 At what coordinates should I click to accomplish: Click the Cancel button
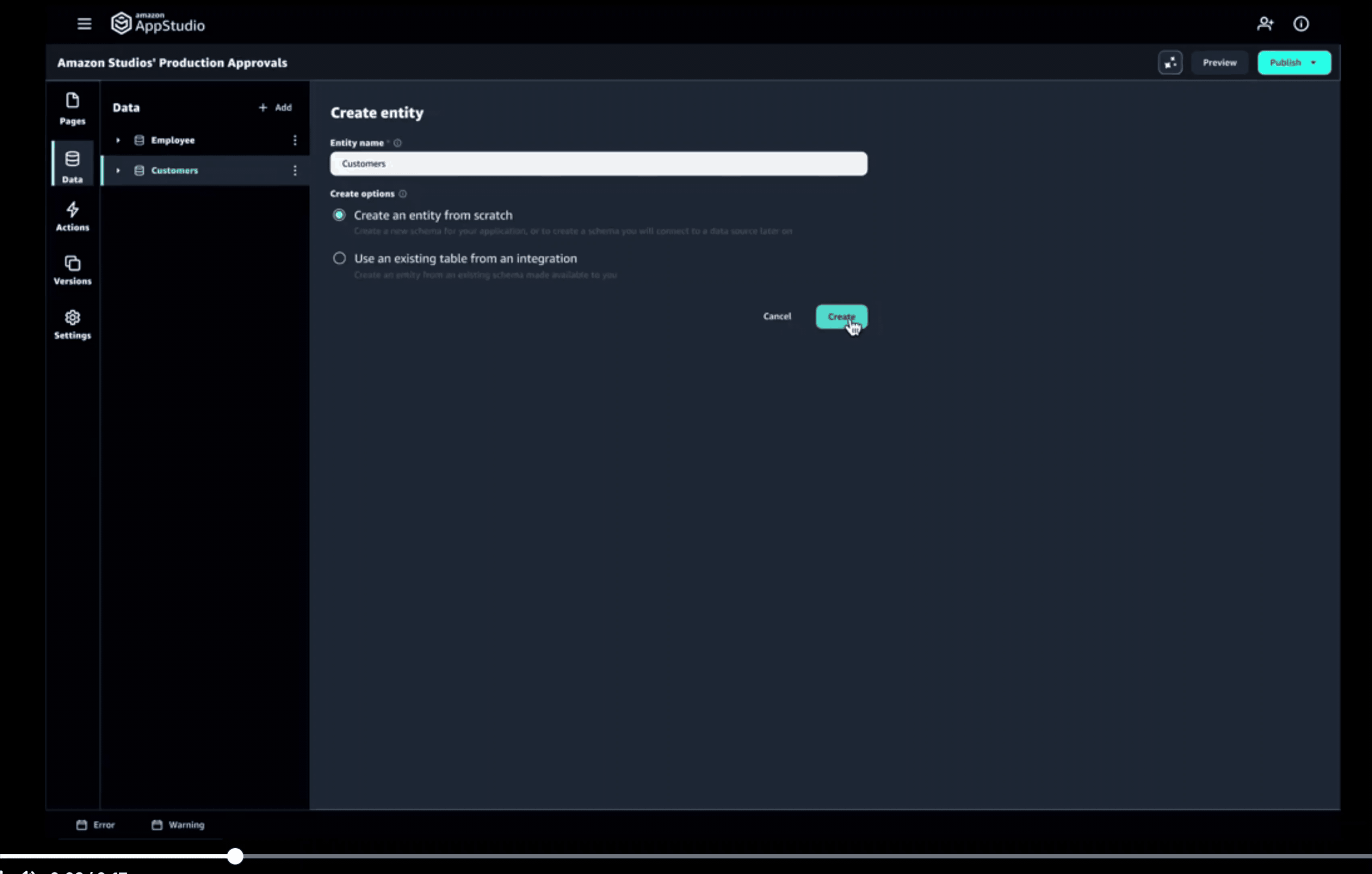[777, 316]
